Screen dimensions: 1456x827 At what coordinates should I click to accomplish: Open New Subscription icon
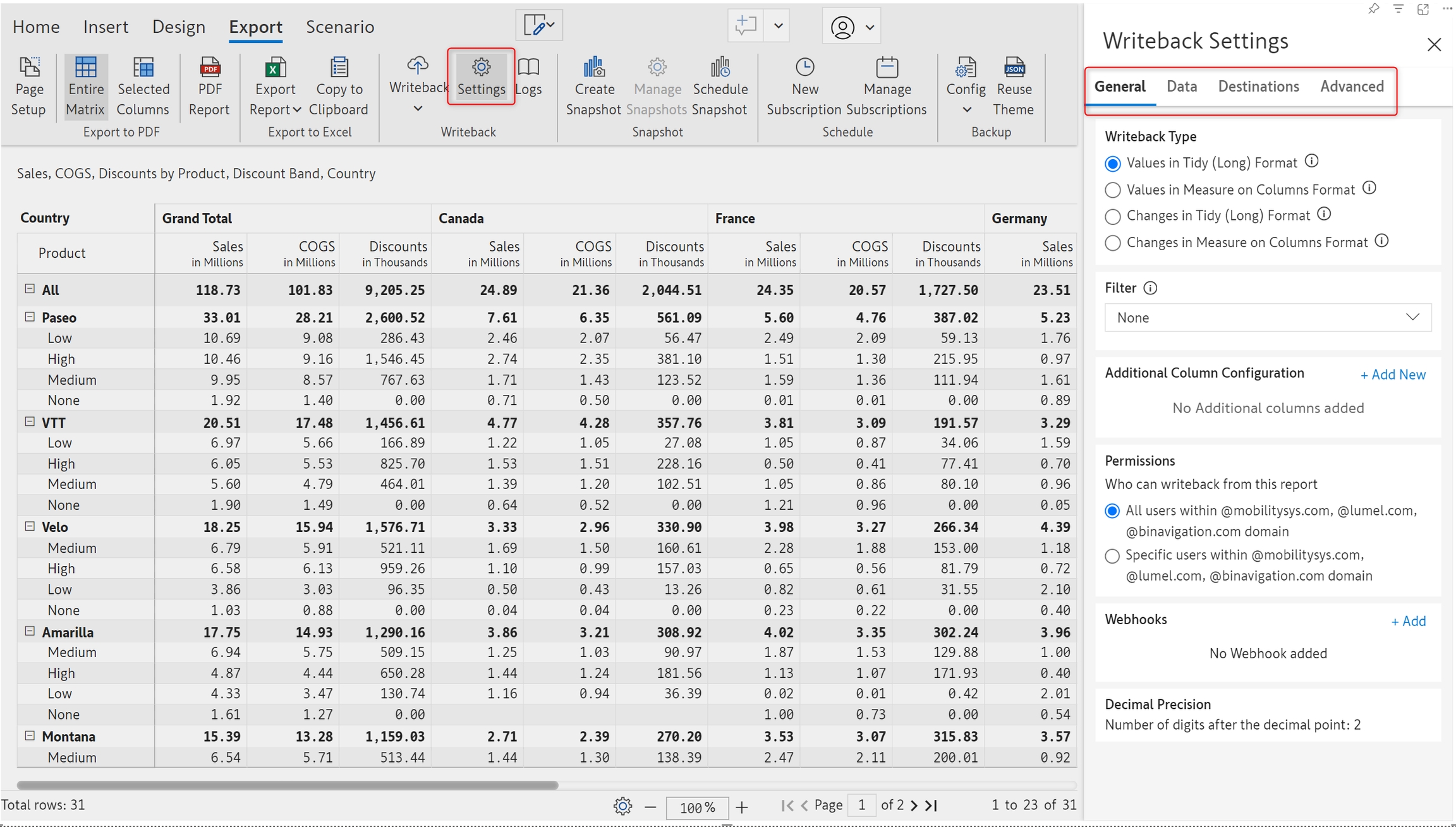804,68
